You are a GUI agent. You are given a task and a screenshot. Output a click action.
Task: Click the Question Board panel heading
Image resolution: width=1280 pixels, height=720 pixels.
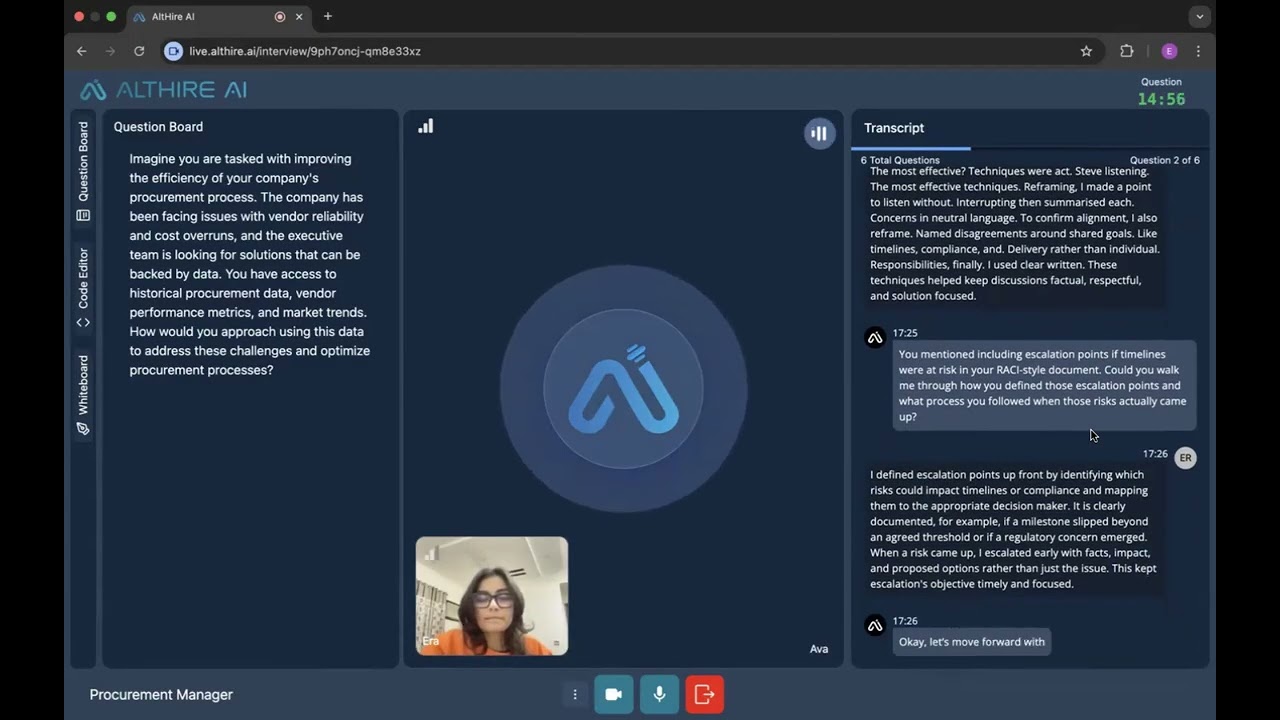[x=158, y=127]
